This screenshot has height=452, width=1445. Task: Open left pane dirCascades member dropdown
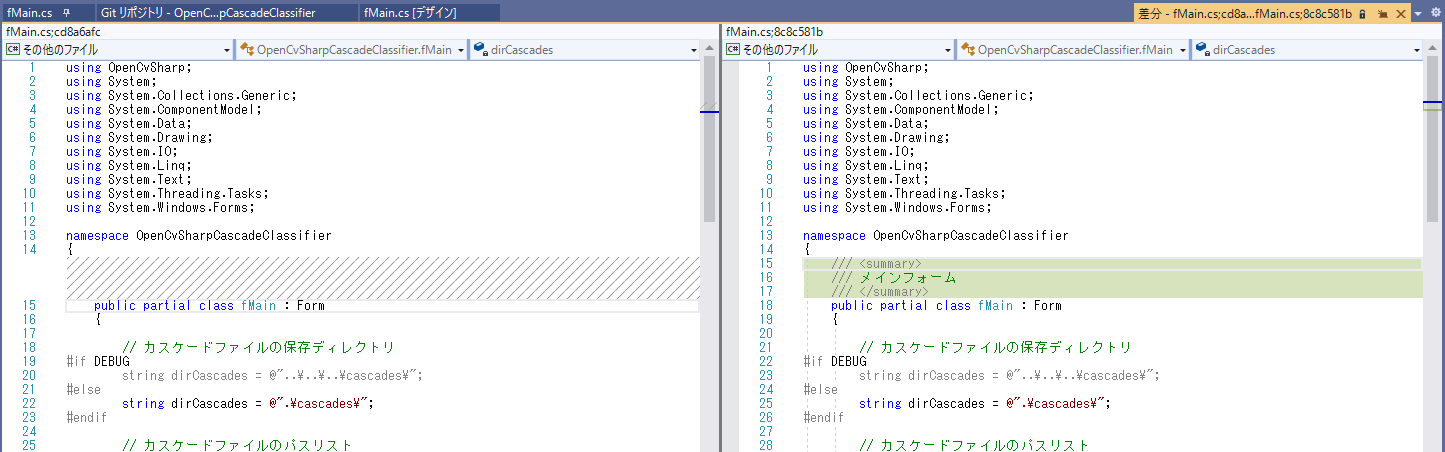[585, 49]
